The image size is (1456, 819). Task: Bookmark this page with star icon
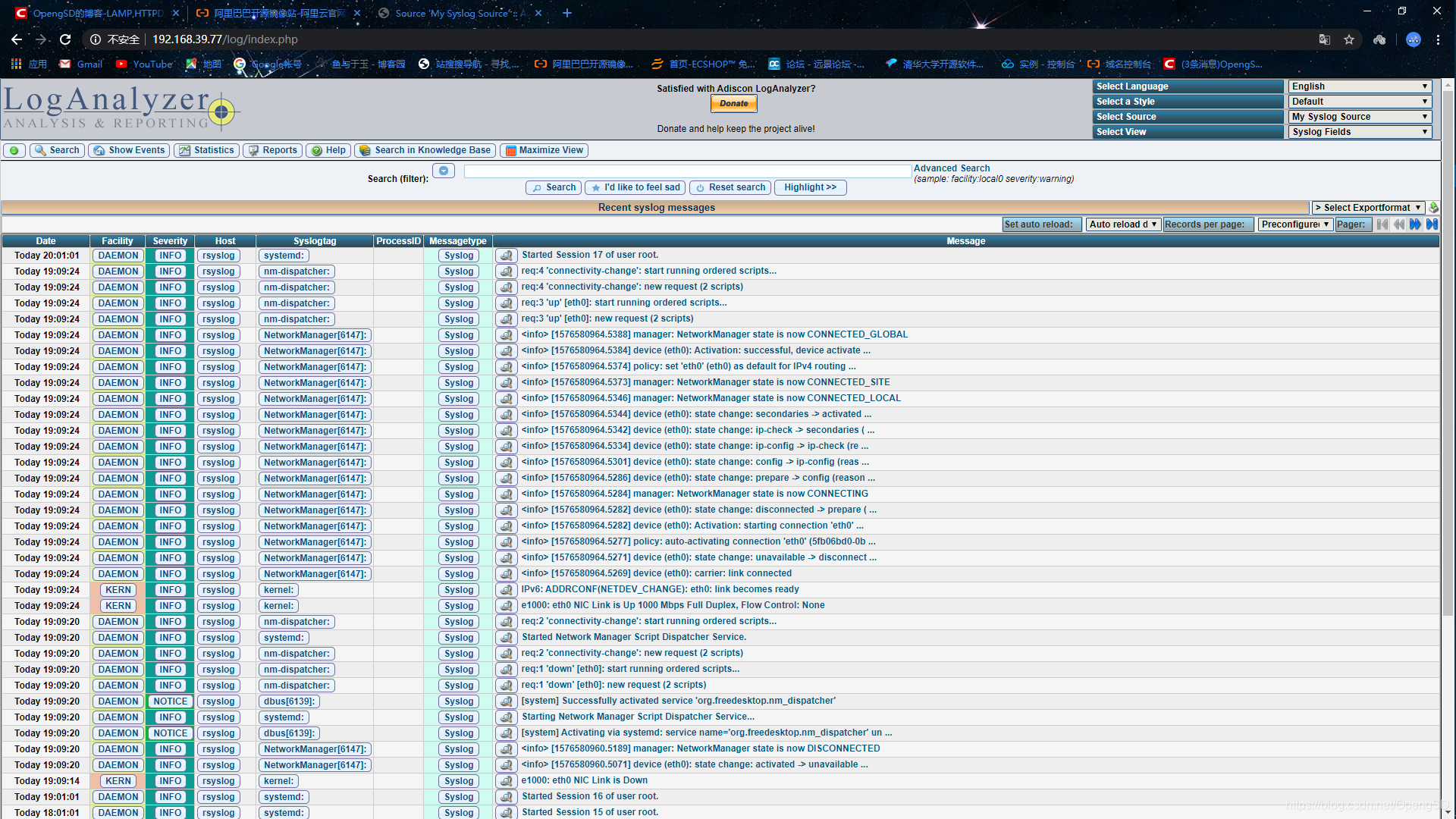click(x=1349, y=39)
